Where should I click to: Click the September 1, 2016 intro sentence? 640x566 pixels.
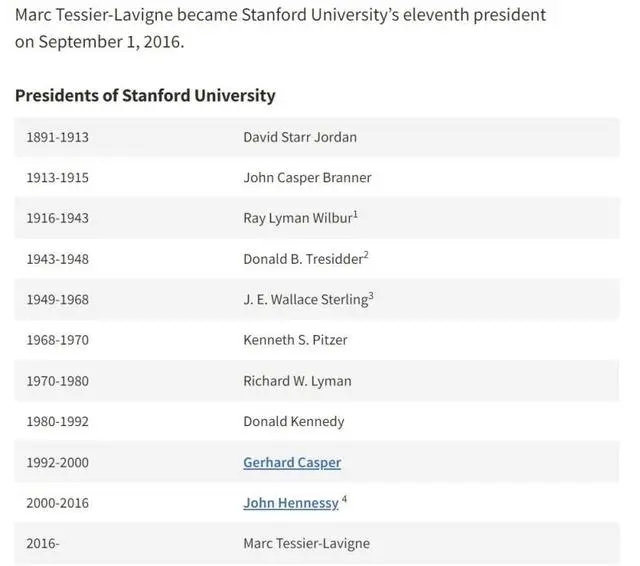pos(280,28)
